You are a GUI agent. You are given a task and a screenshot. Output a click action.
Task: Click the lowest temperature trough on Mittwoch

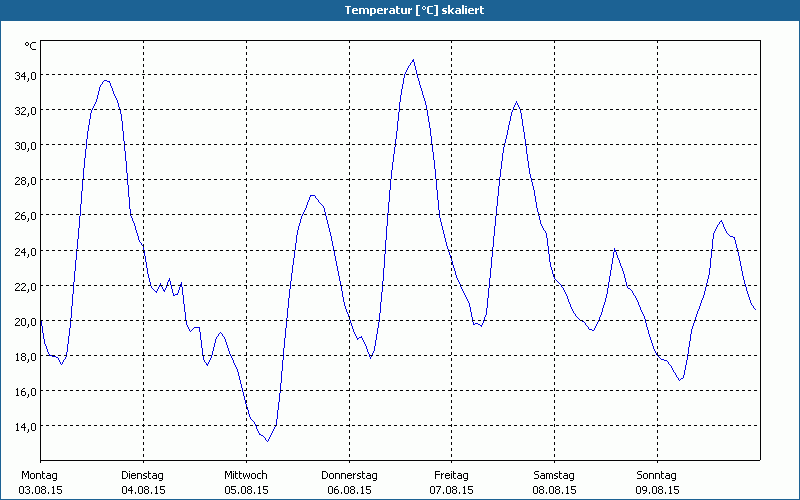click(x=267, y=440)
